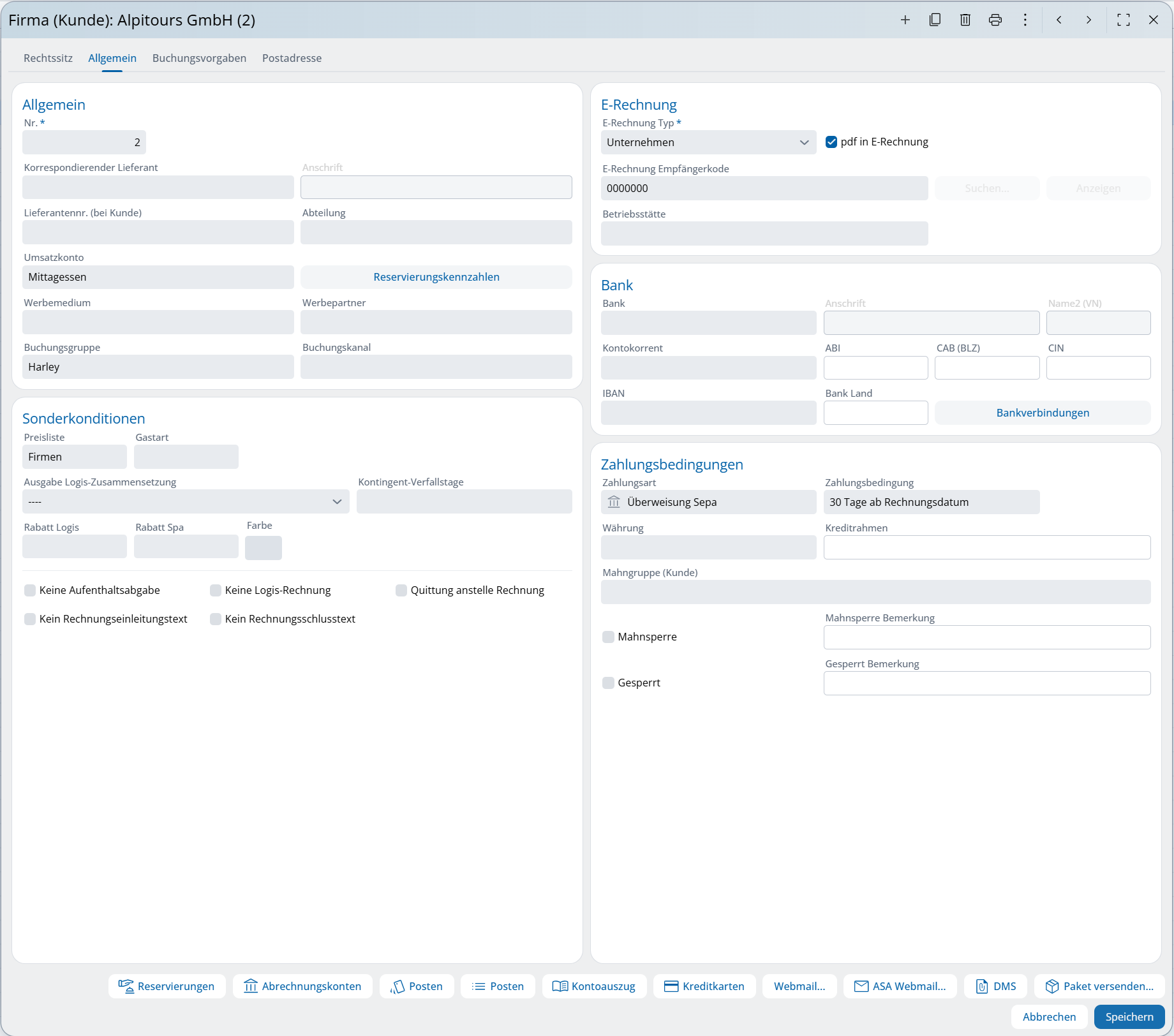Tick Keine Aufenthaltsabgabe checkbox
This screenshot has height=1036, width=1174.
point(30,590)
